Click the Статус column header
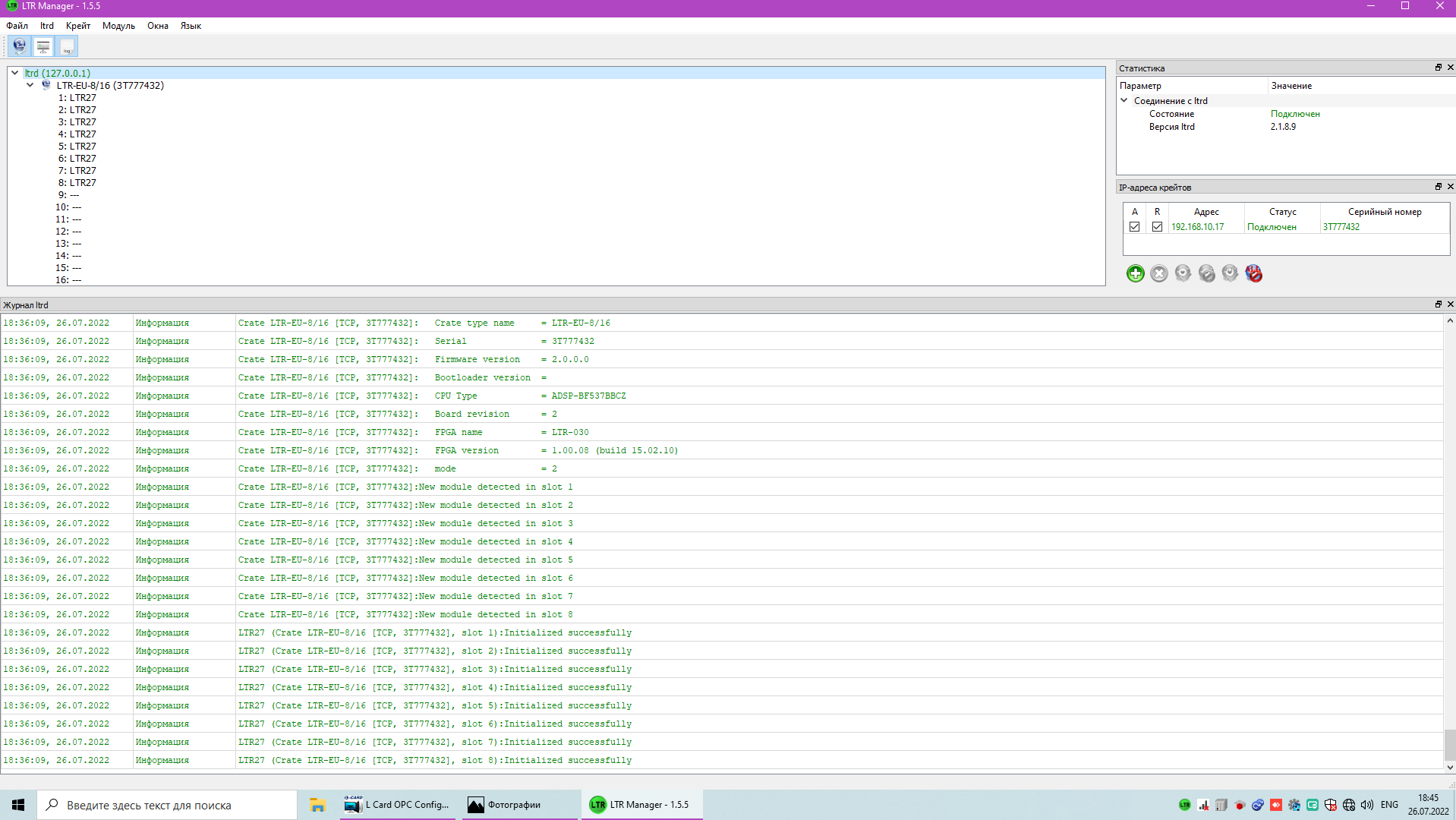The image size is (1456, 820). (1282, 212)
